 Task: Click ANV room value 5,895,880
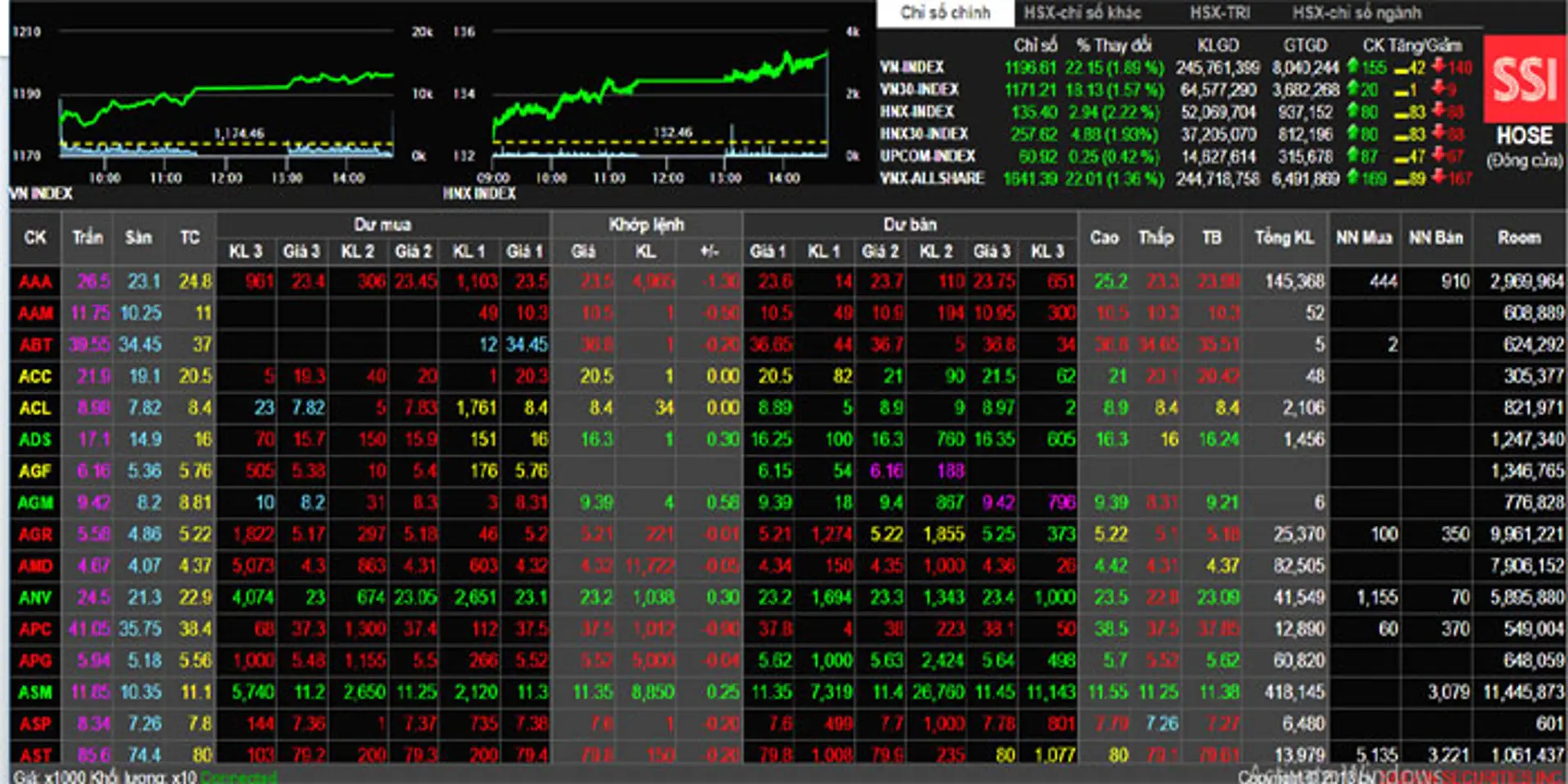1526,598
